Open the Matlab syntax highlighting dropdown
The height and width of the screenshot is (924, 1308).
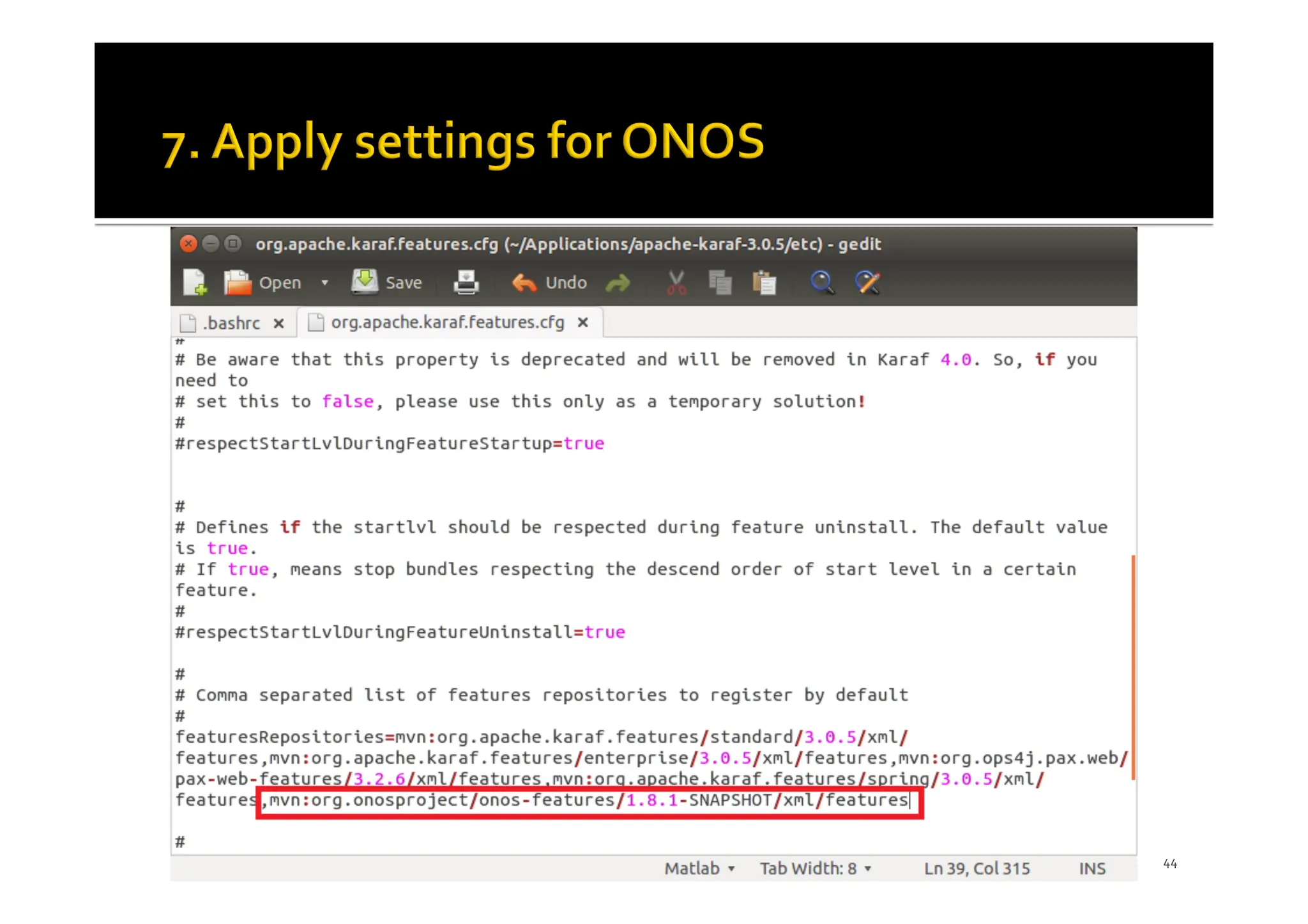699,868
